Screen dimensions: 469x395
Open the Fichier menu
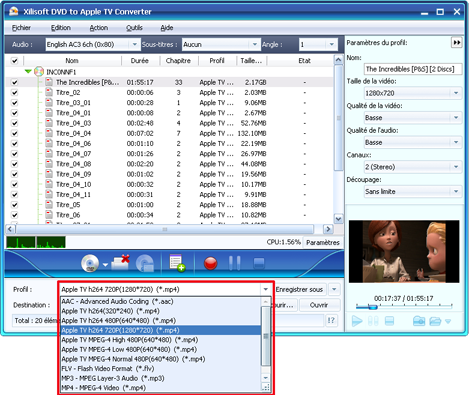21,28
